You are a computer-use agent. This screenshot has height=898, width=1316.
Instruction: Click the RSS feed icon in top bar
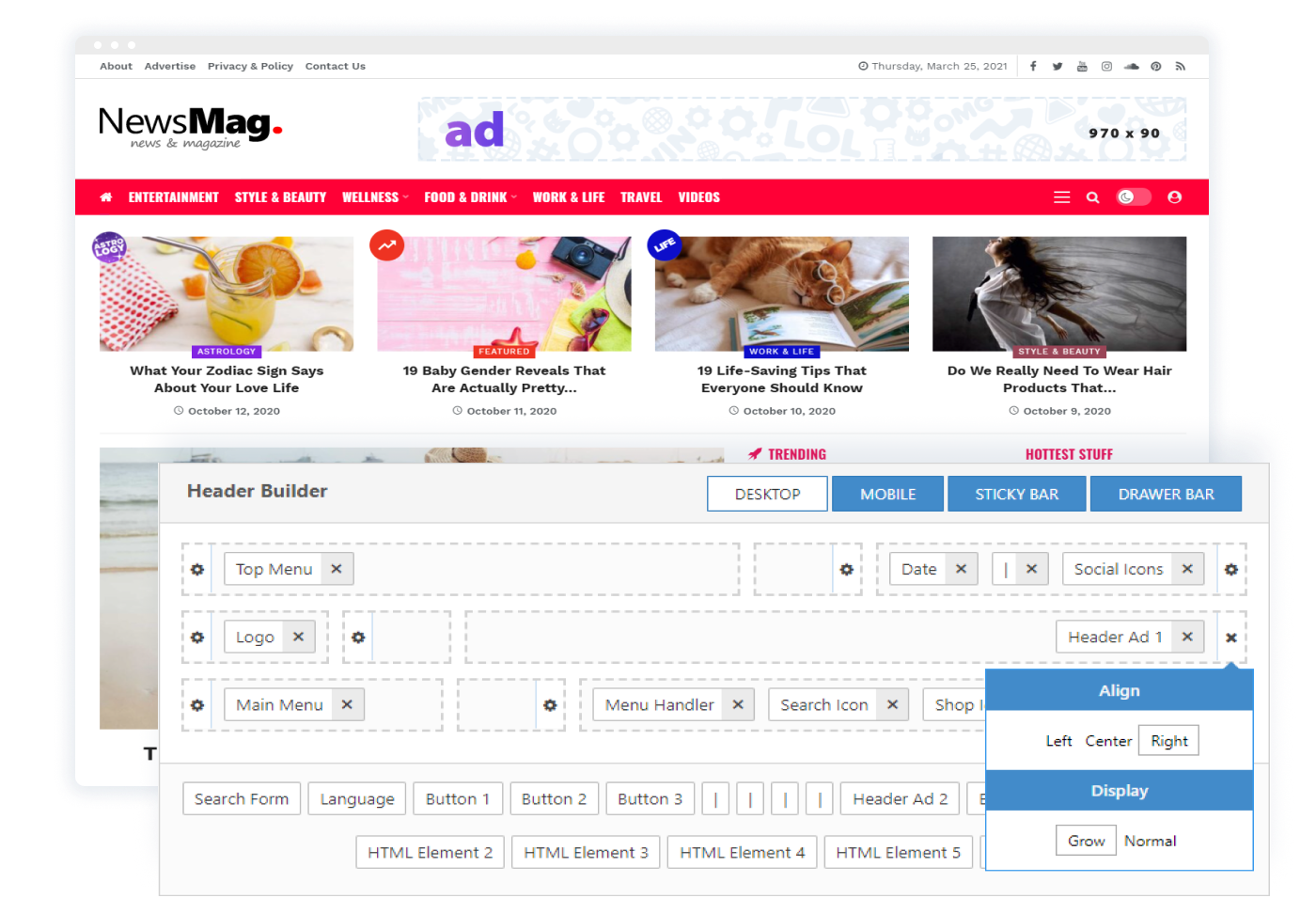1181,67
